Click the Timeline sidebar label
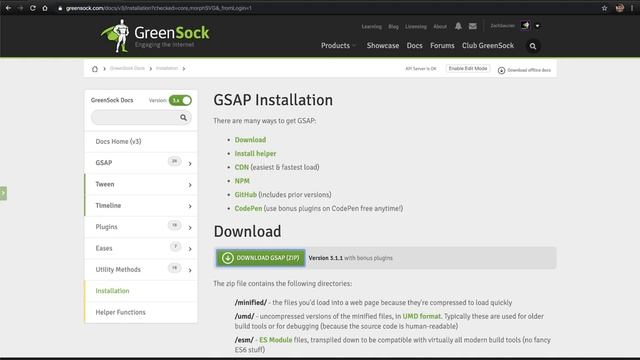This screenshot has width=640, height=360. [x=108, y=206]
